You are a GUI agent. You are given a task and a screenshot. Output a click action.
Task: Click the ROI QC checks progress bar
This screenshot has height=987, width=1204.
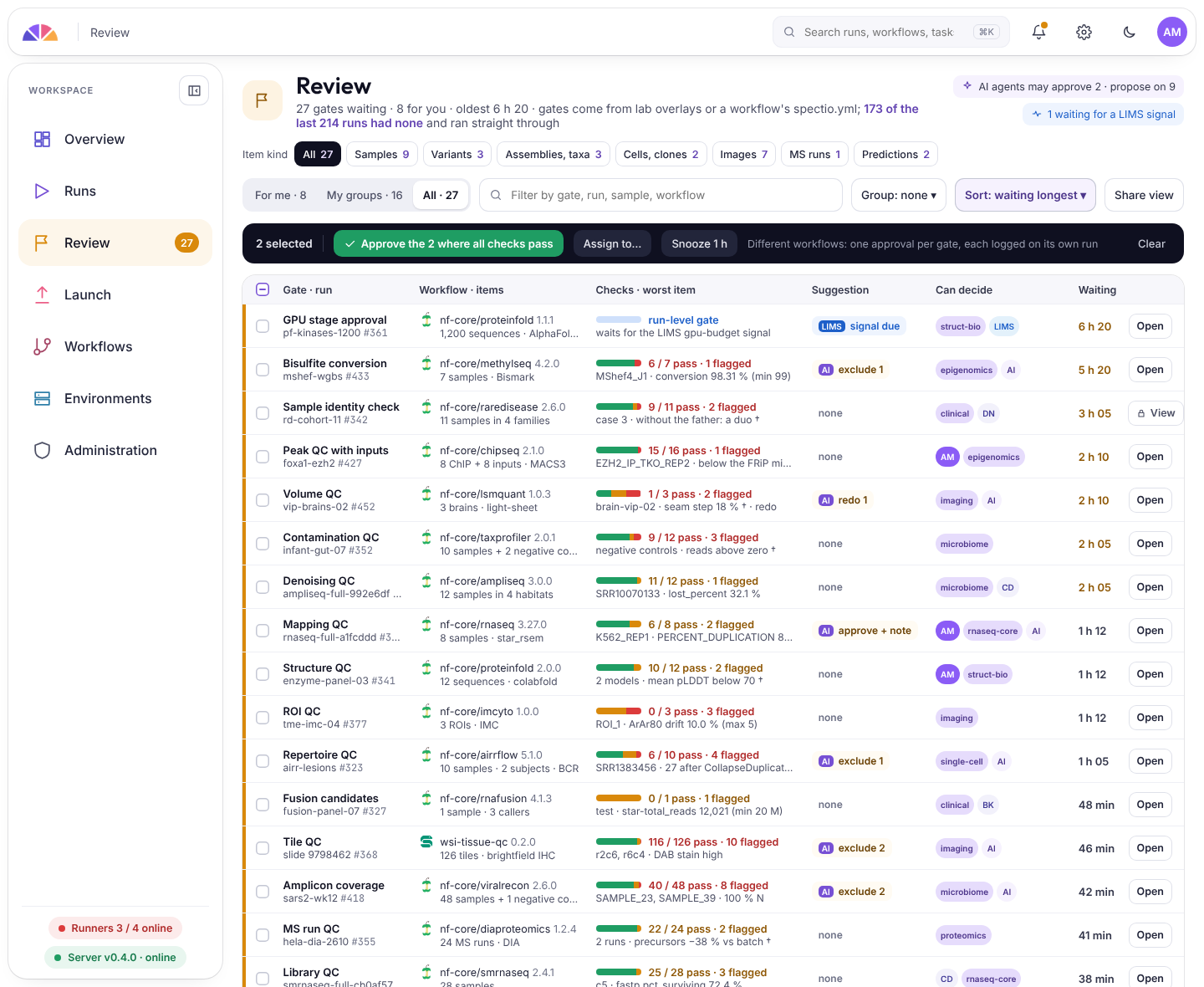coord(619,711)
